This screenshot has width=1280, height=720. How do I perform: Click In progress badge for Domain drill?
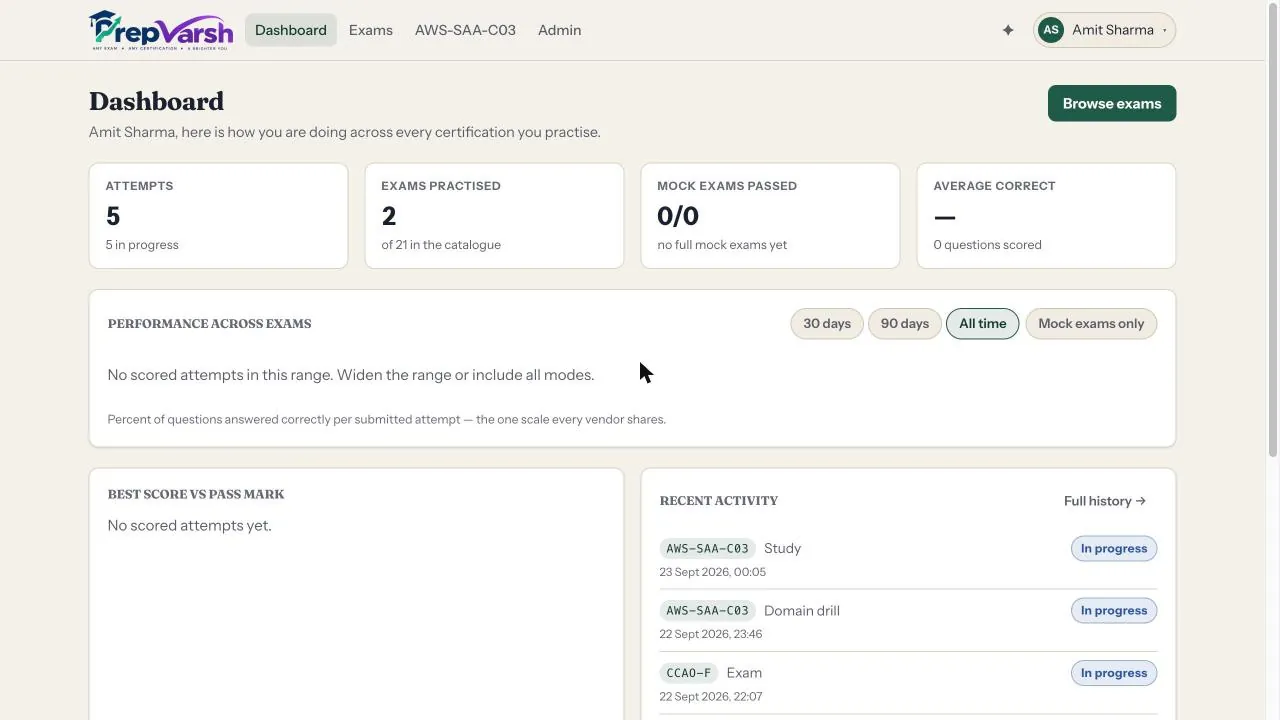coord(1114,610)
